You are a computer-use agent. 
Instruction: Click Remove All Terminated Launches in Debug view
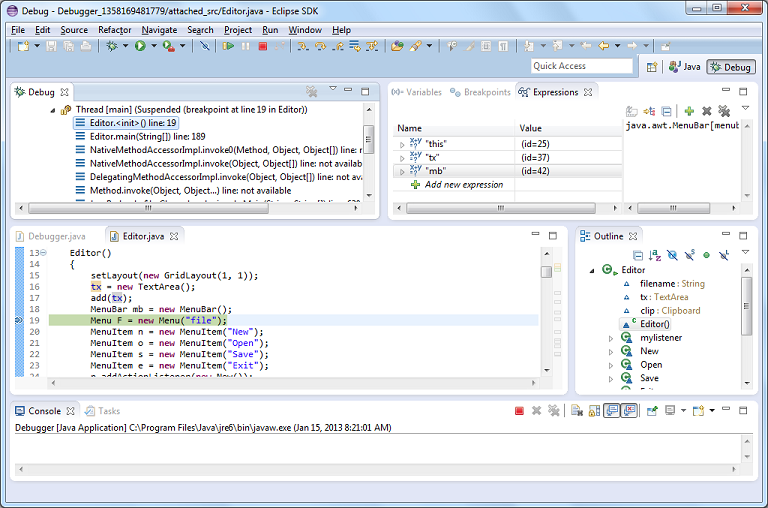click(311, 91)
